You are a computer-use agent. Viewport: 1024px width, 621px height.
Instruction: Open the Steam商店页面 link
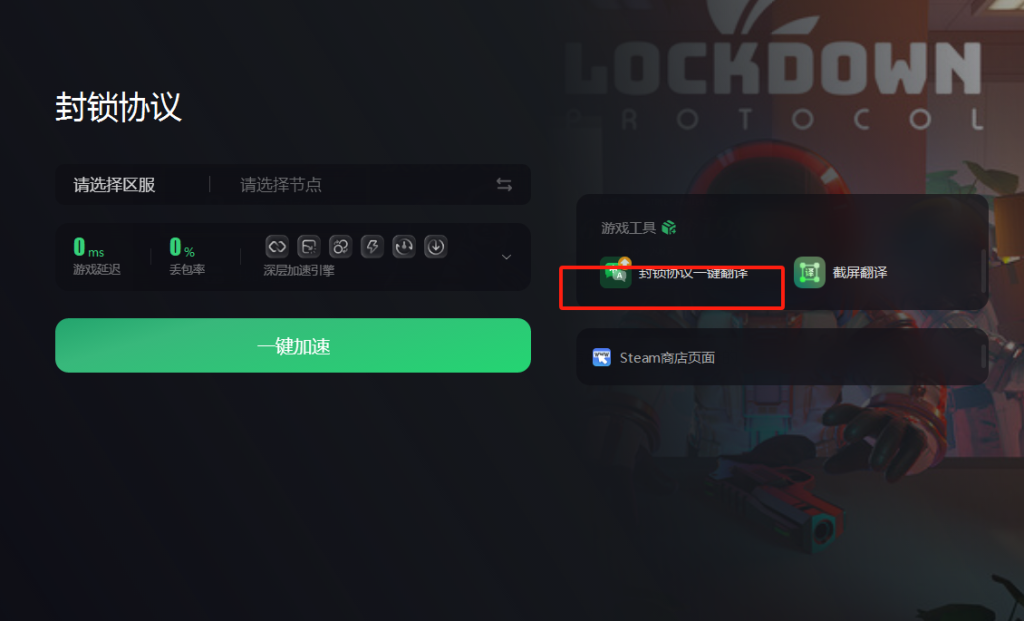point(667,358)
